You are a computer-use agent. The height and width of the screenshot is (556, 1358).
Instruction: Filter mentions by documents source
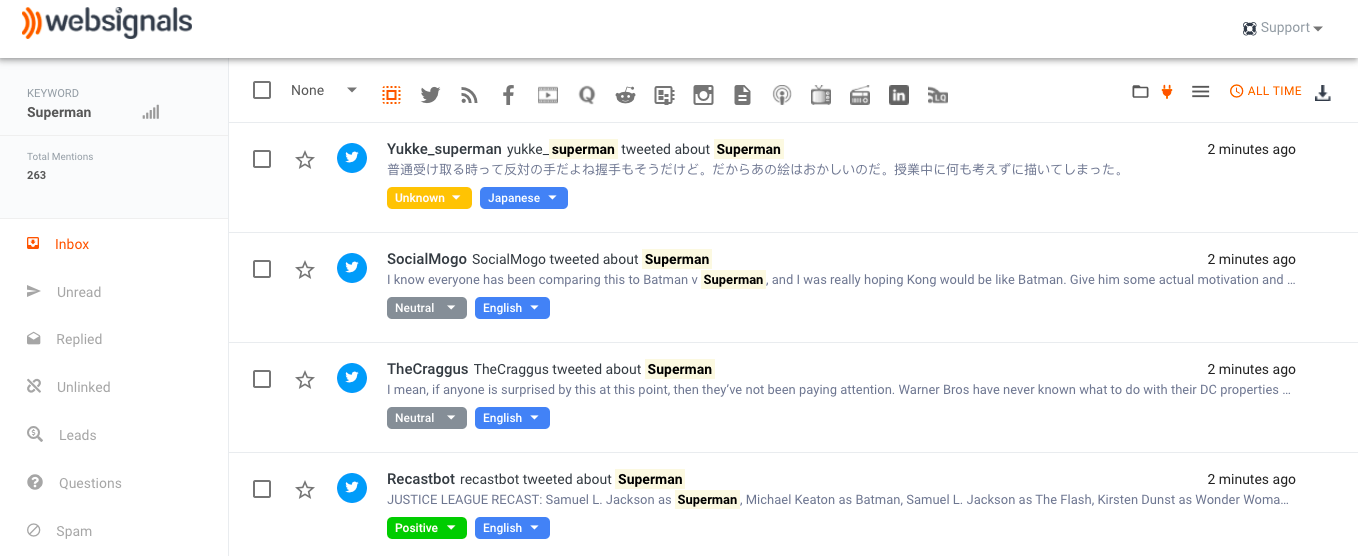pyautogui.click(x=742, y=95)
